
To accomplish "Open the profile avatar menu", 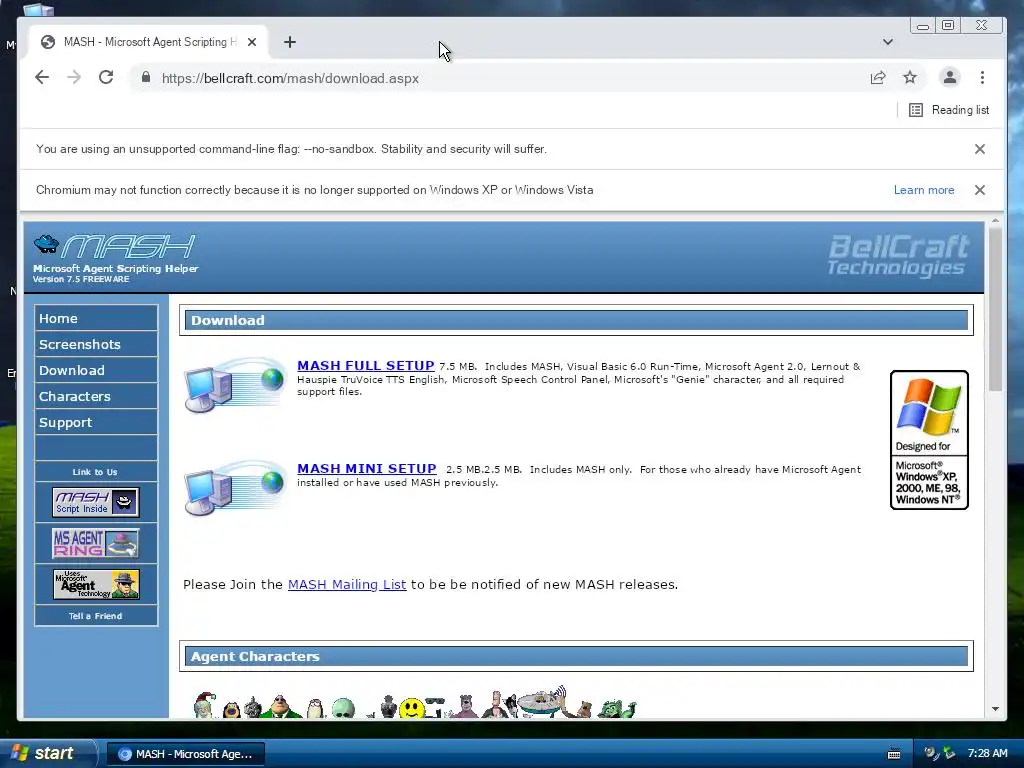I will (x=950, y=77).
